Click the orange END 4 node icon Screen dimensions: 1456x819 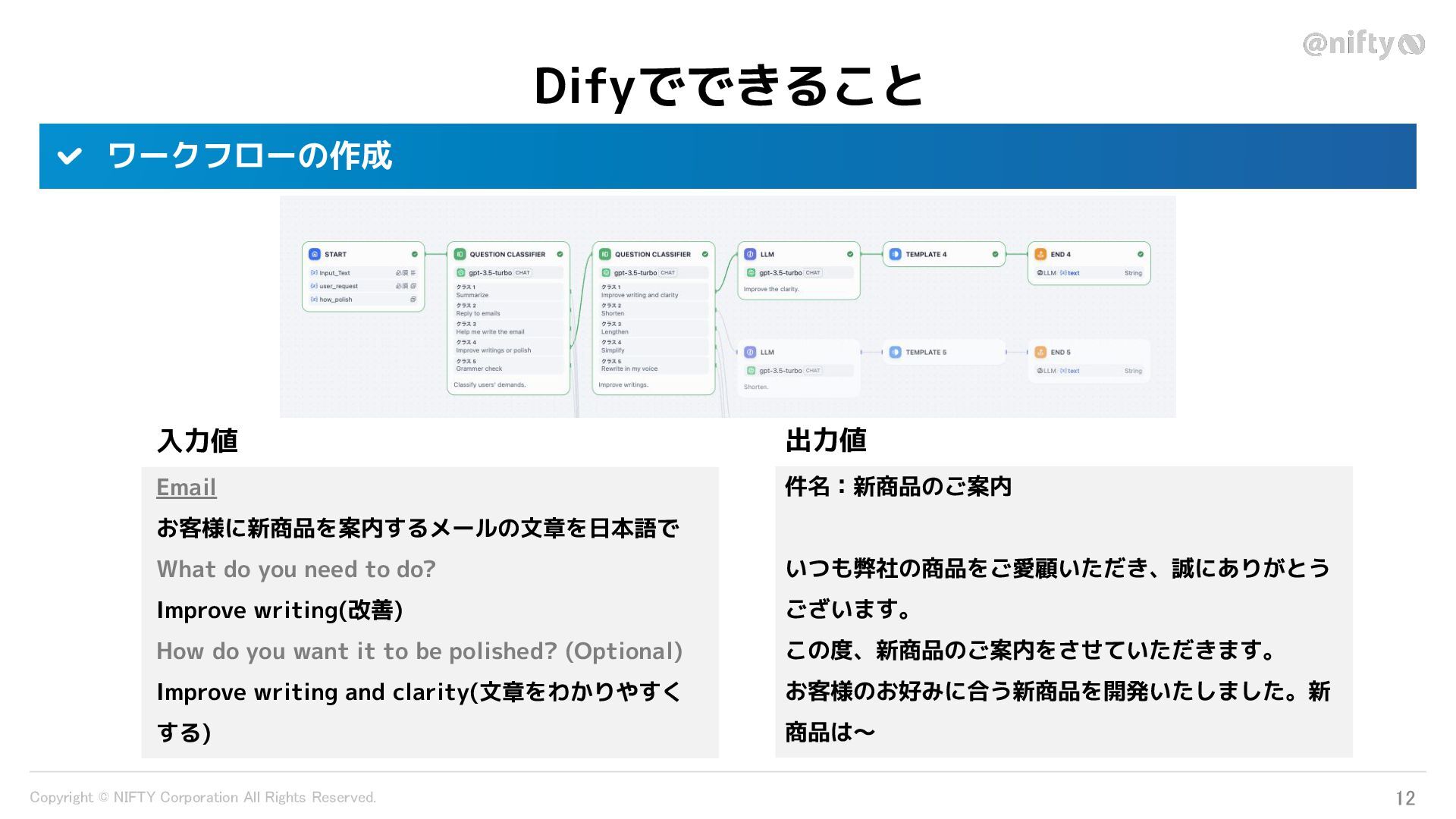1040,254
